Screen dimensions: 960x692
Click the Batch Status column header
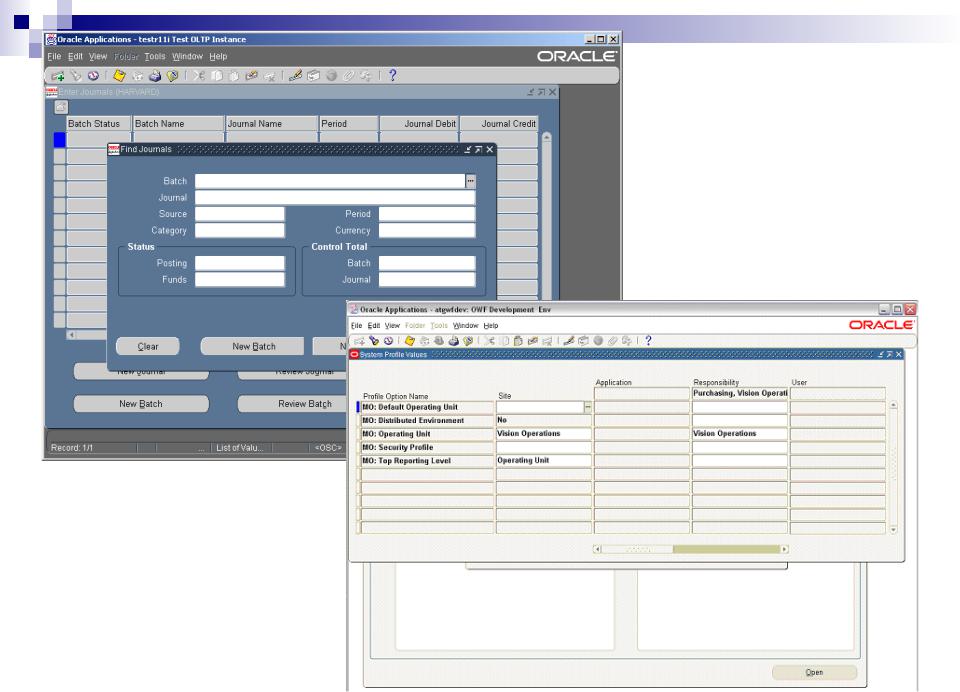click(98, 124)
